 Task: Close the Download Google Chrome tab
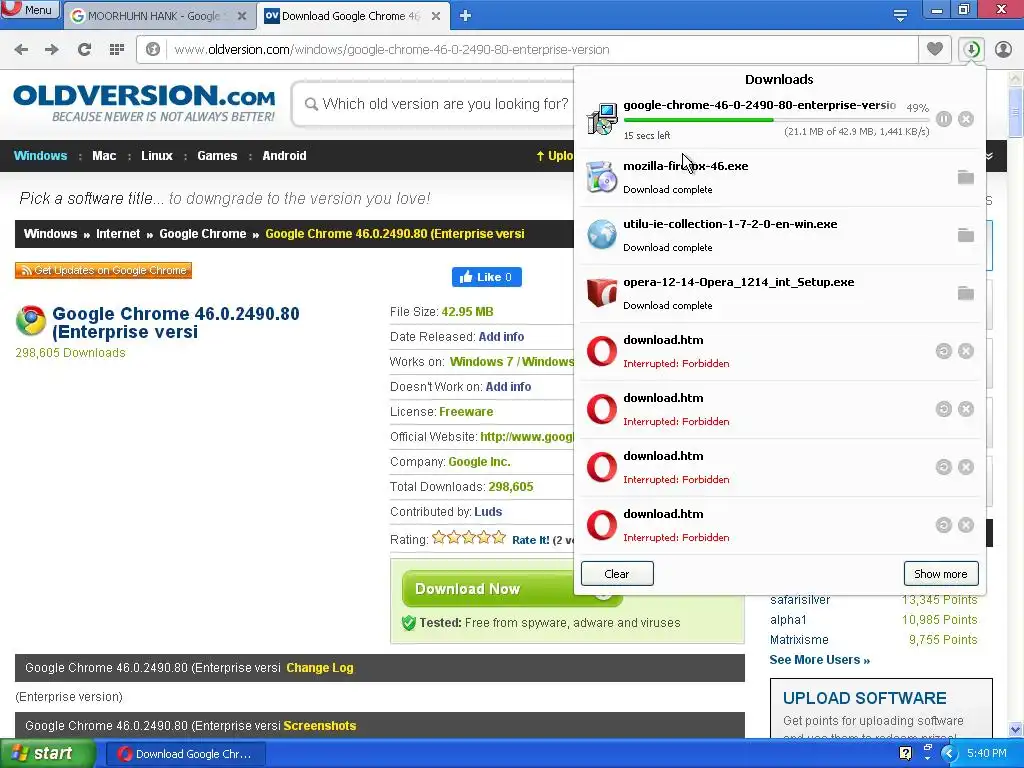436,16
